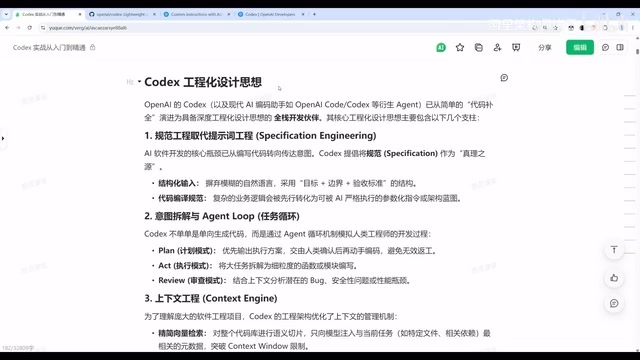
Task: Star this document with the favorite icon
Action: tap(460, 47)
